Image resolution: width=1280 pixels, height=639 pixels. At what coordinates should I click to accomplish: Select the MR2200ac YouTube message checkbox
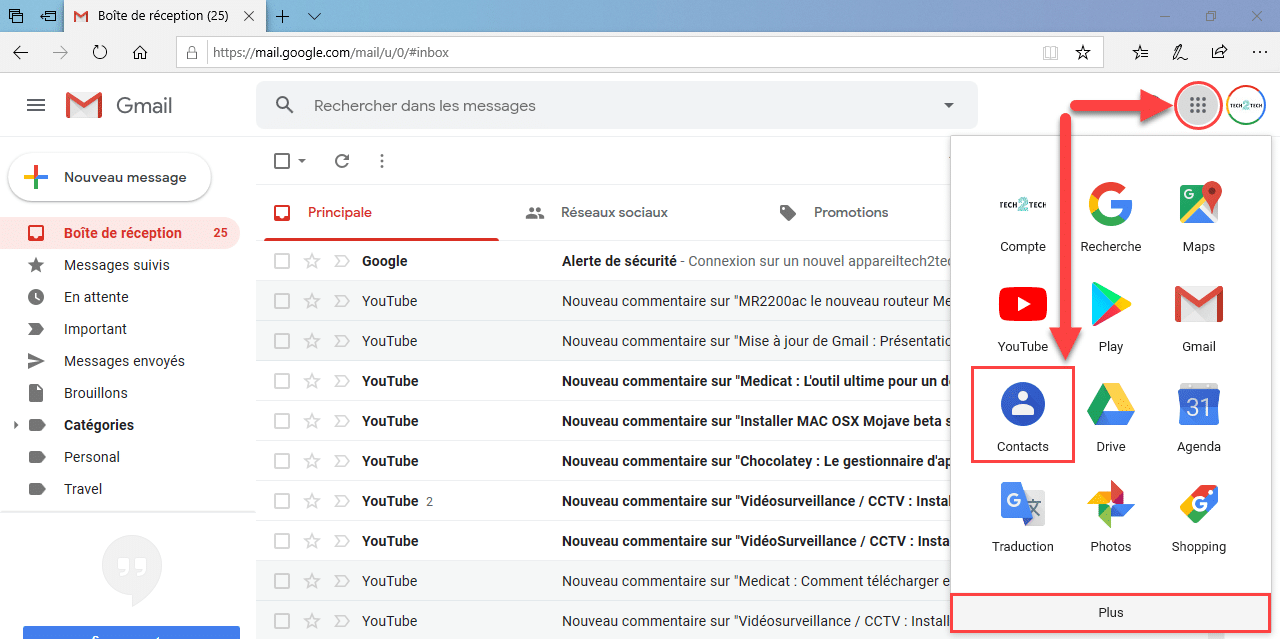(x=282, y=301)
